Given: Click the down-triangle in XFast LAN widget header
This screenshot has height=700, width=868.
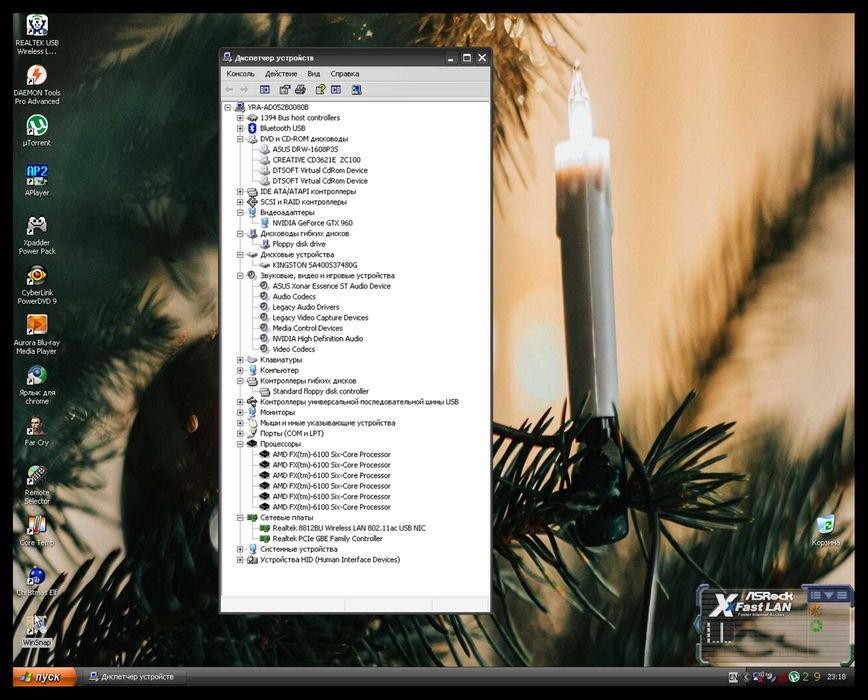Looking at the screenshot, I should (x=828, y=595).
